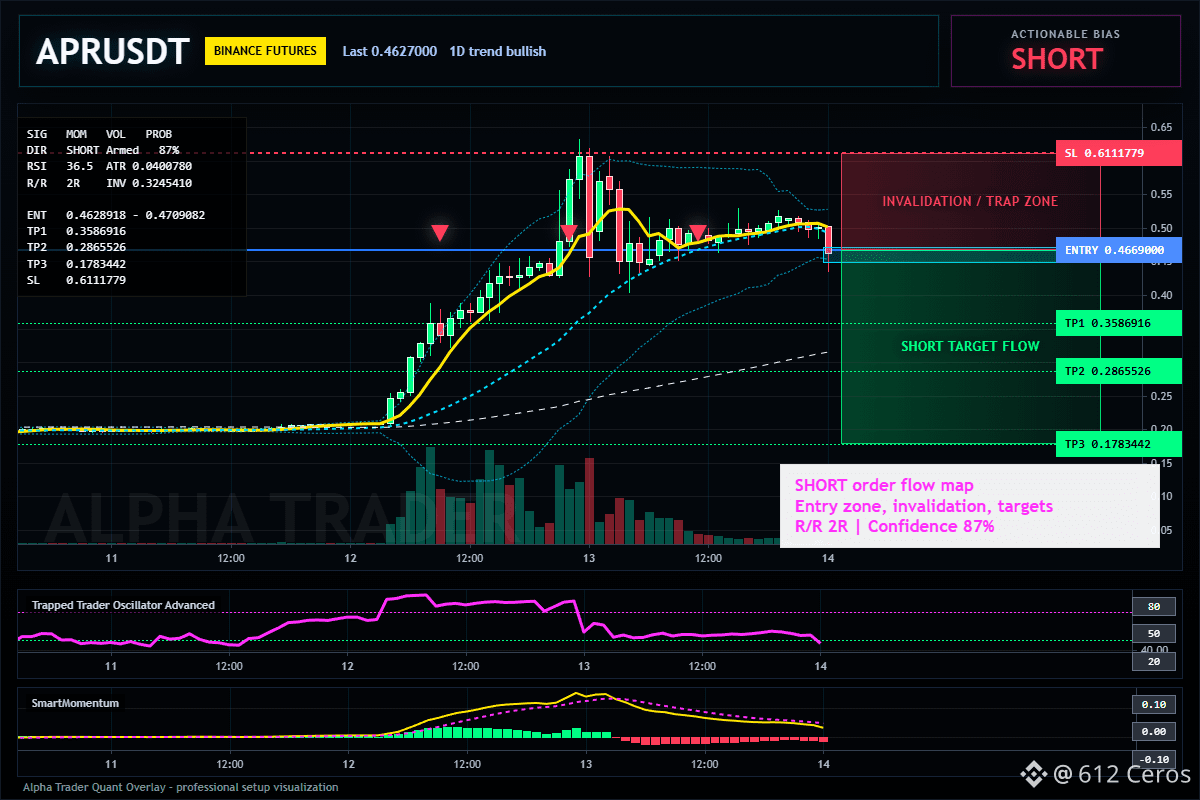1200x800 pixels.
Task: Click the TP3 0.1783442 row in stats panel
Action: click(x=77, y=264)
